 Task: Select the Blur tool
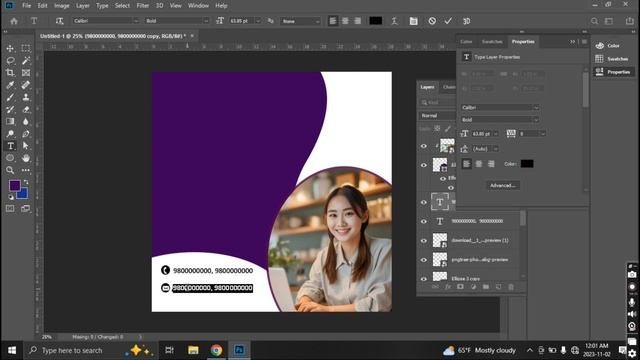coord(26,121)
